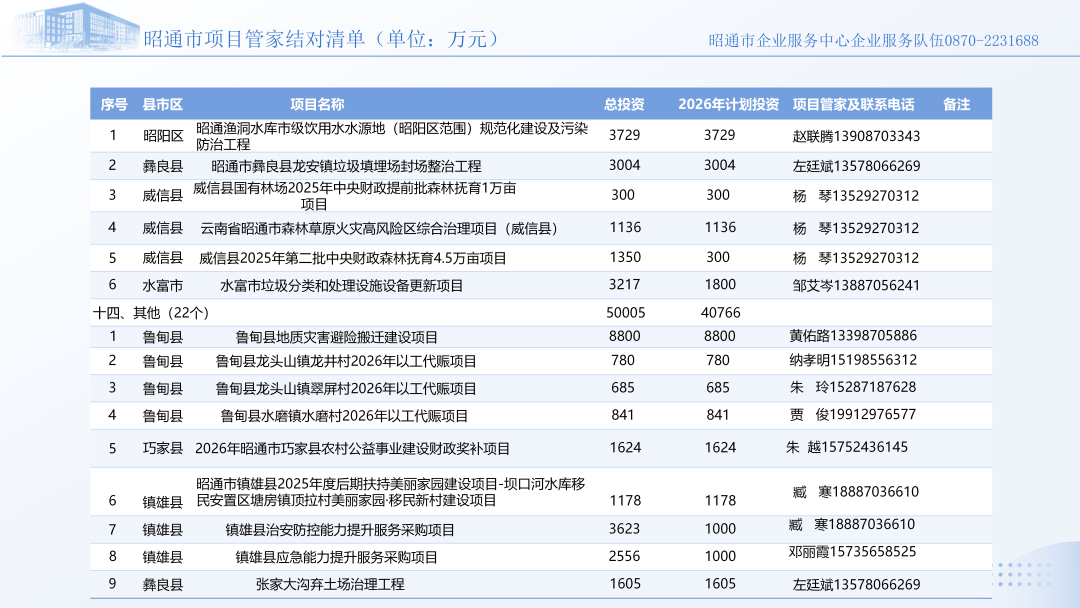Click the subtotal value 50005
The width and height of the screenshot is (1080, 608).
[x=625, y=313]
